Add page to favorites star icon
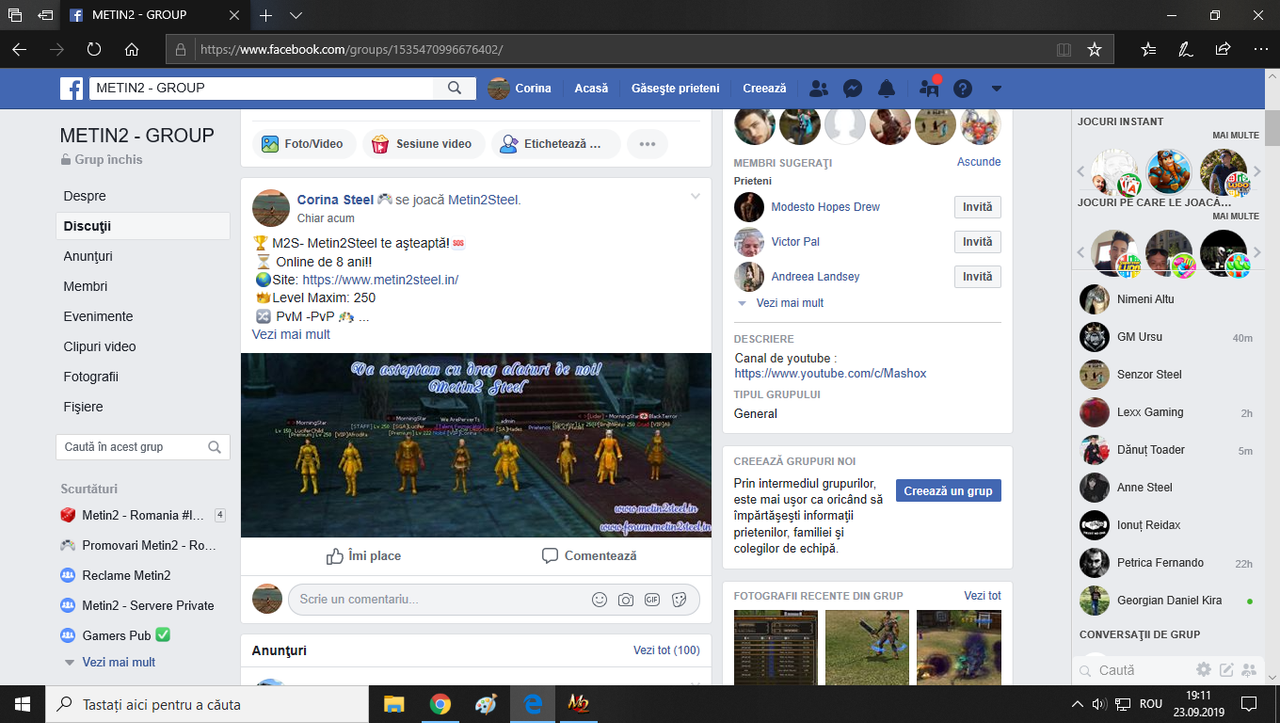 (x=1094, y=49)
